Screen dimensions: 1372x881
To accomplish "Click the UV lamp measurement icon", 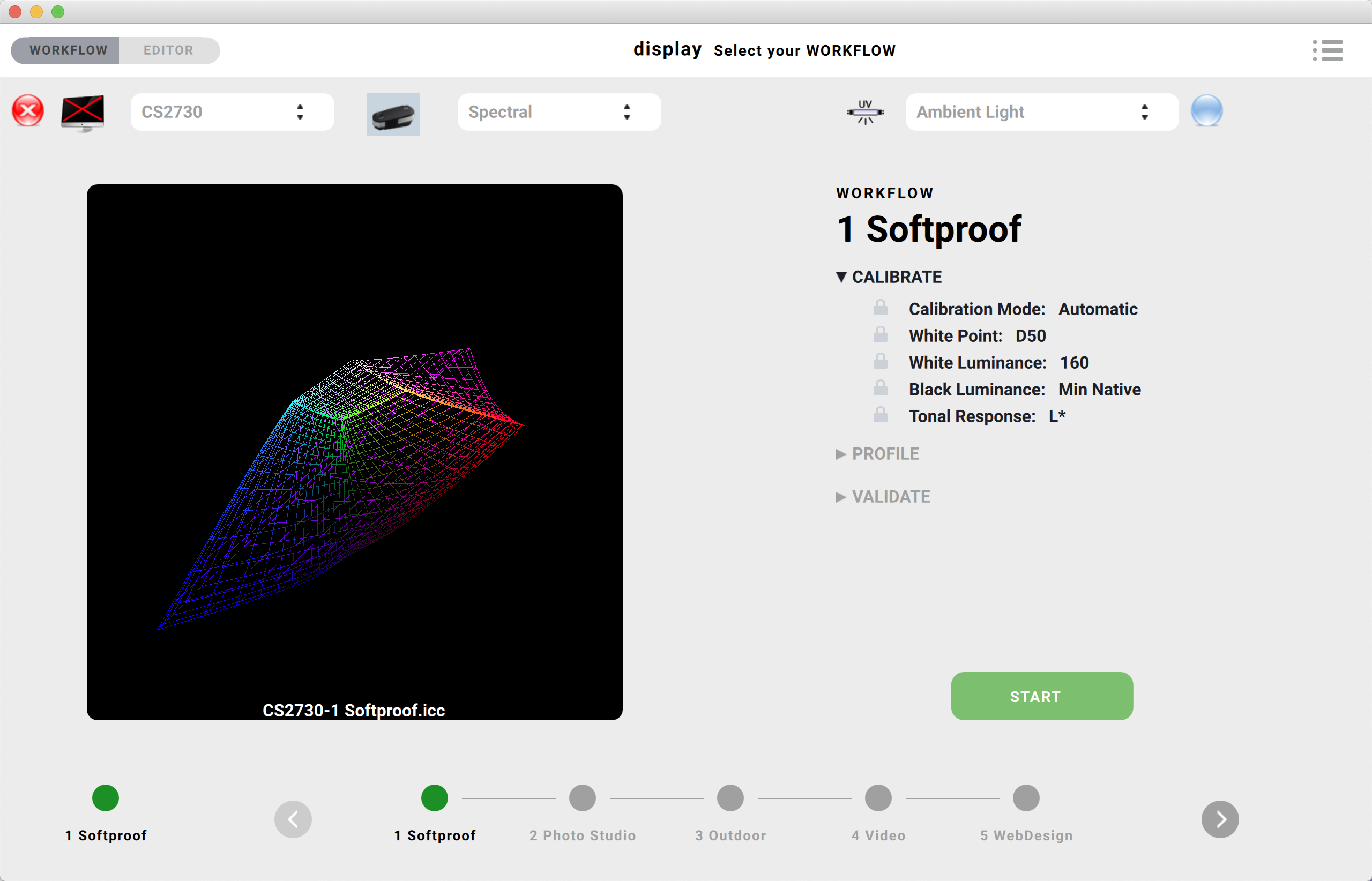I will [865, 112].
